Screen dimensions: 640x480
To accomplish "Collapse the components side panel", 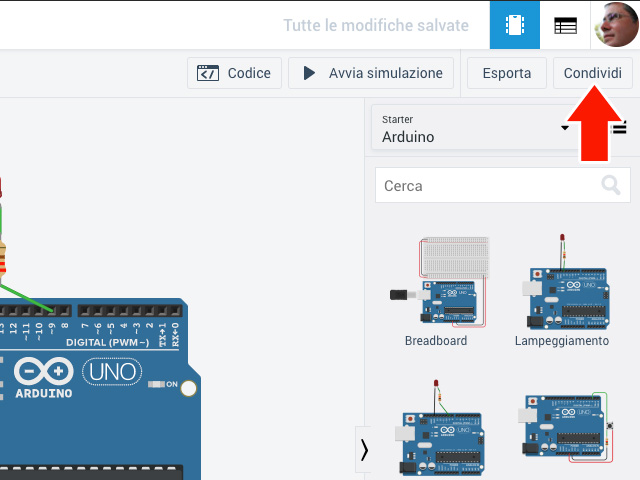I will pyautogui.click(x=365, y=450).
